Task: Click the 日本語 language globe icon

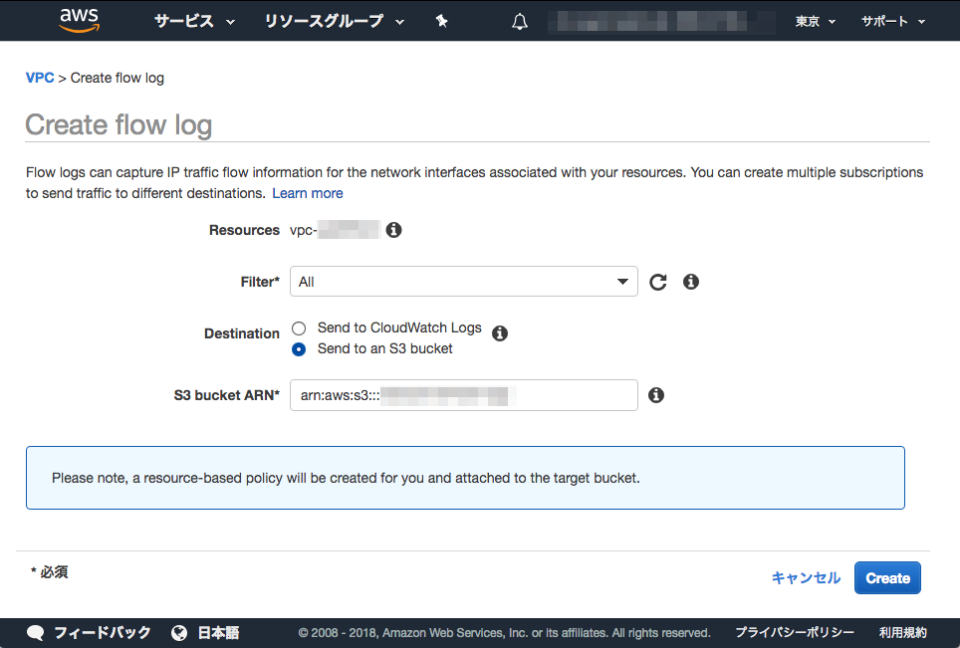Action: pos(179,632)
